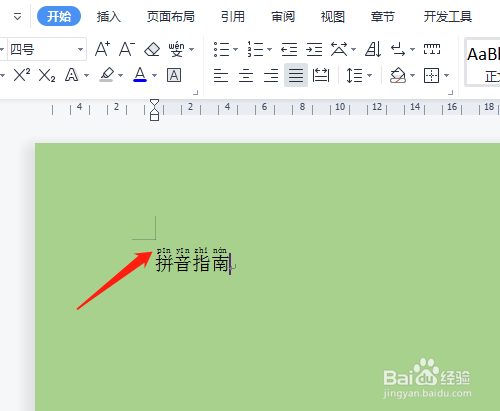Expand highlight color dropdown arrow
The image size is (500, 411).
coord(121,76)
